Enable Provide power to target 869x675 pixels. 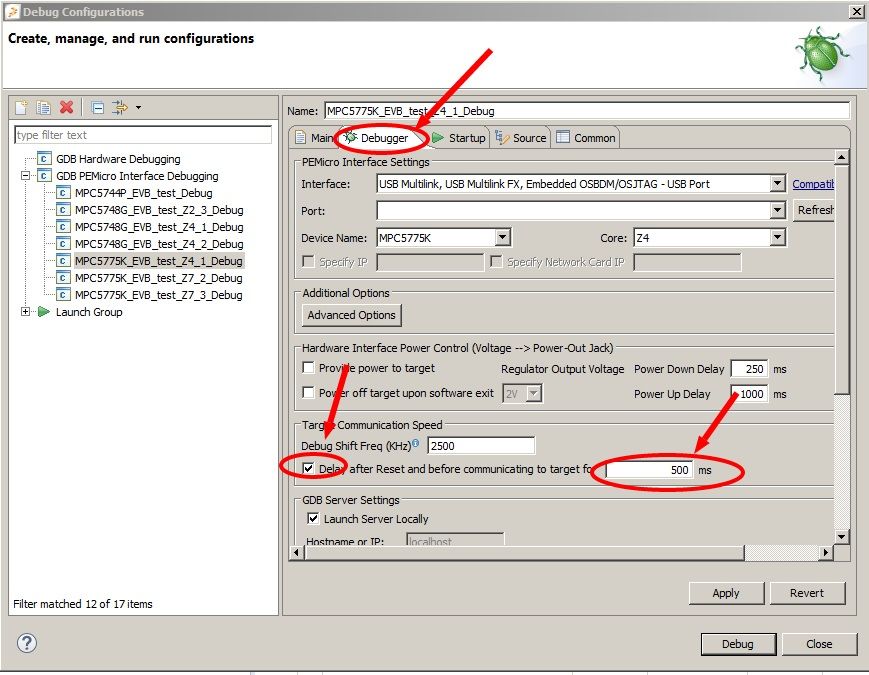tap(309, 368)
